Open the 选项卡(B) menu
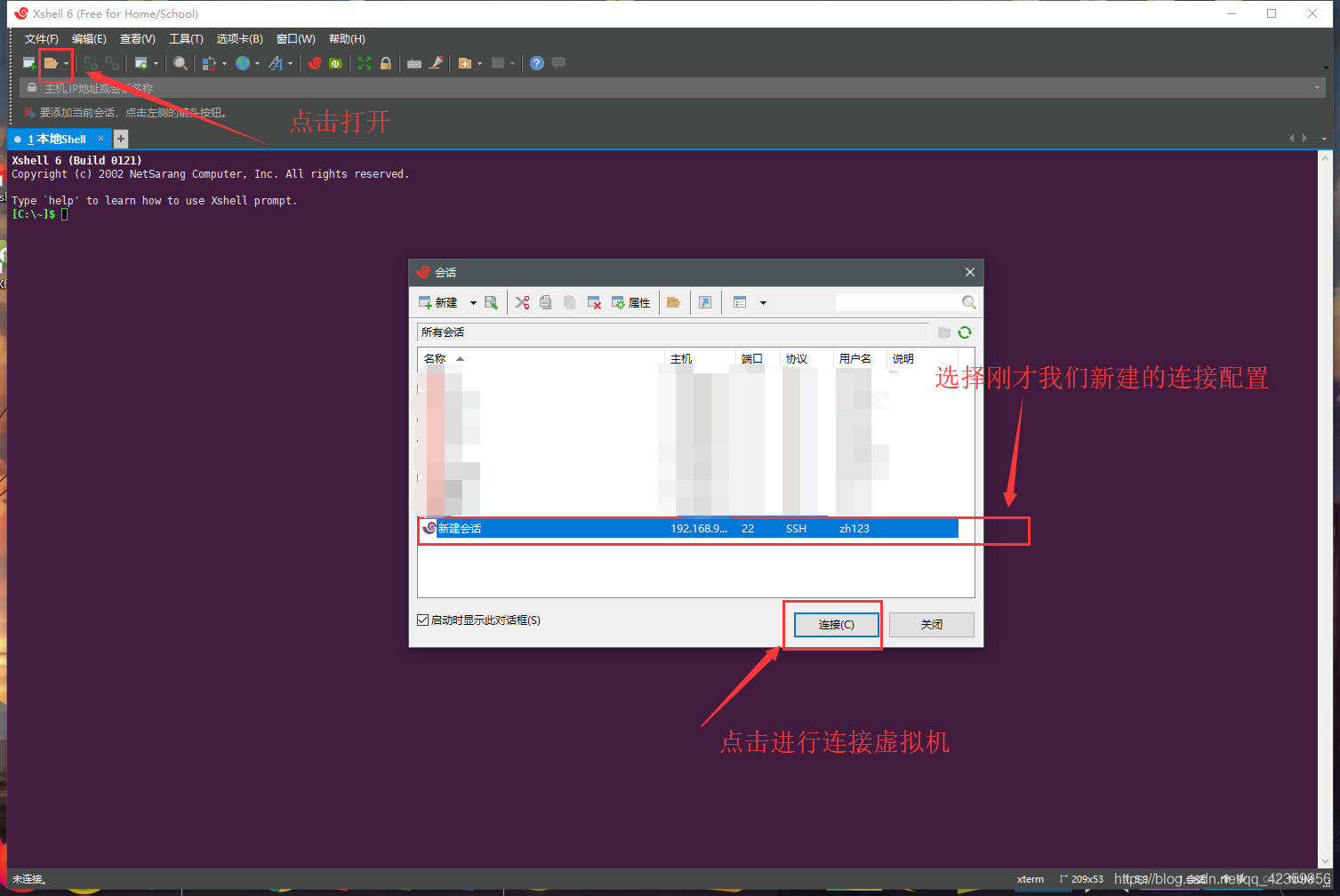Viewport: 1340px width, 896px height. 240,39
